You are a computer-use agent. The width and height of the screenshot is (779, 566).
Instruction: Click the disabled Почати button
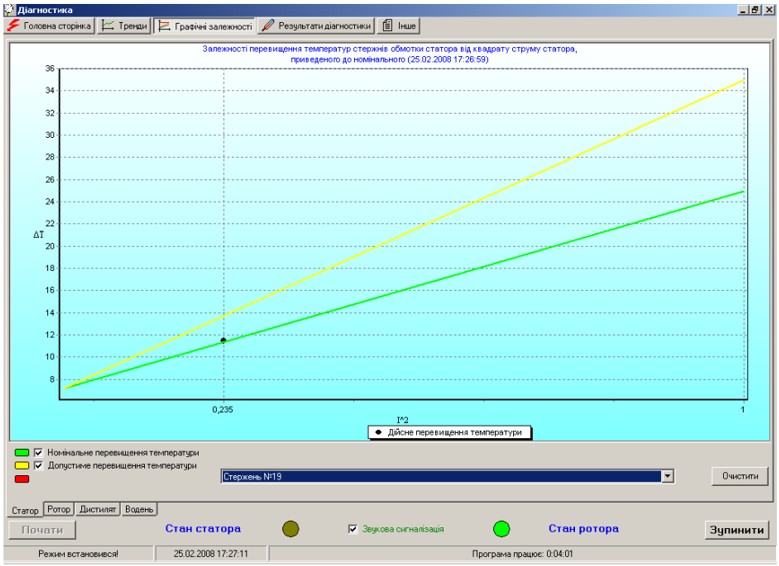(x=42, y=530)
